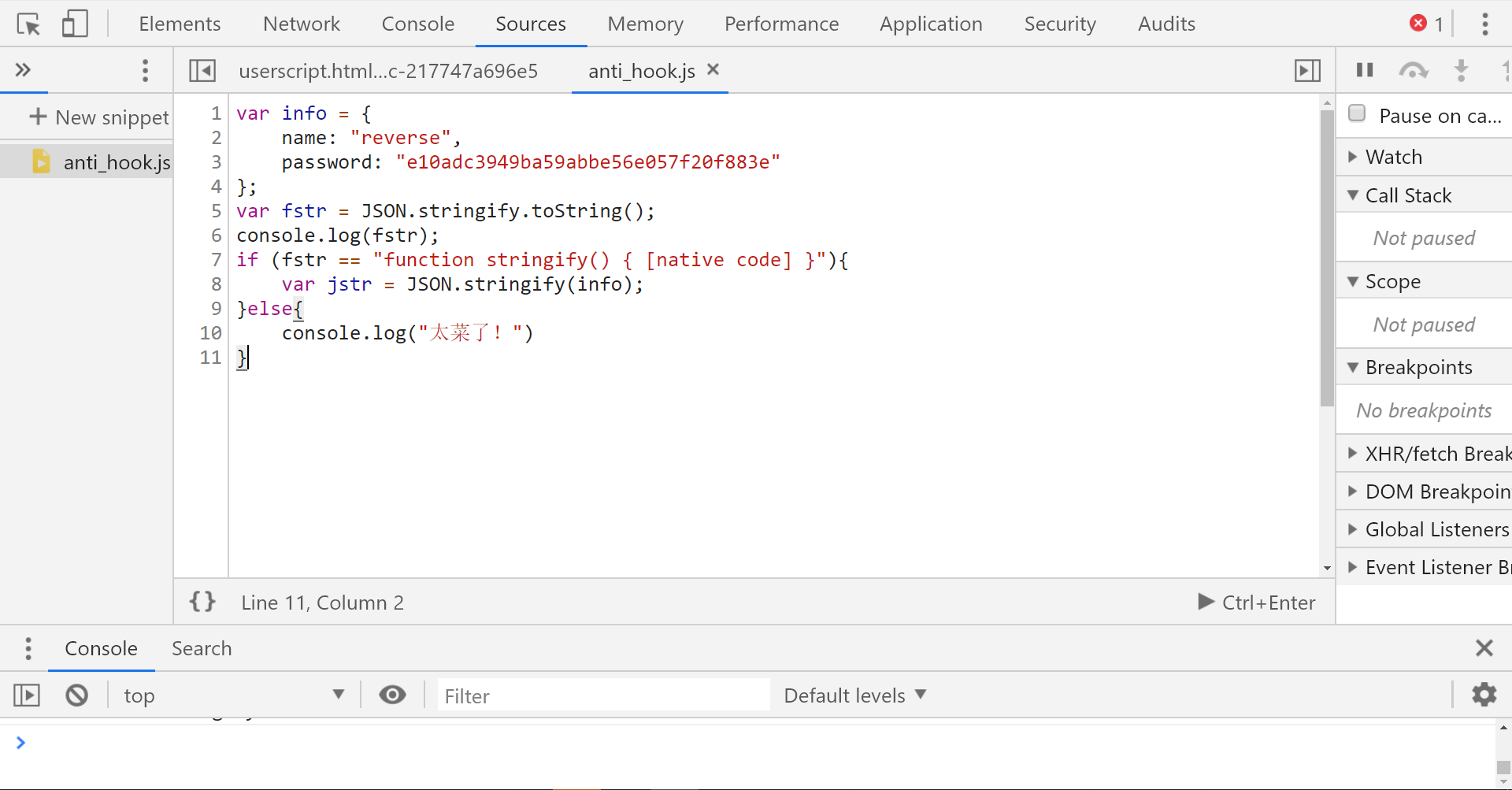Open the top context dropdown
Screen dimensions: 1512x790
click(x=234, y=695)
